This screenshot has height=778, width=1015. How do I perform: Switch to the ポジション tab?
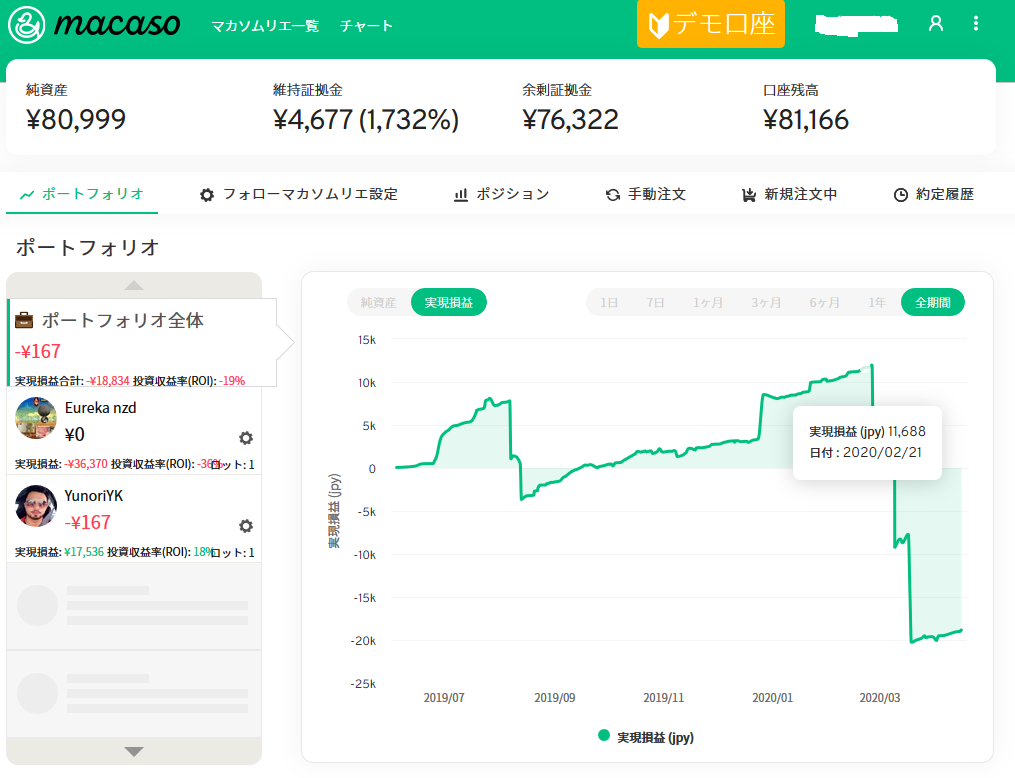point(502,195)
